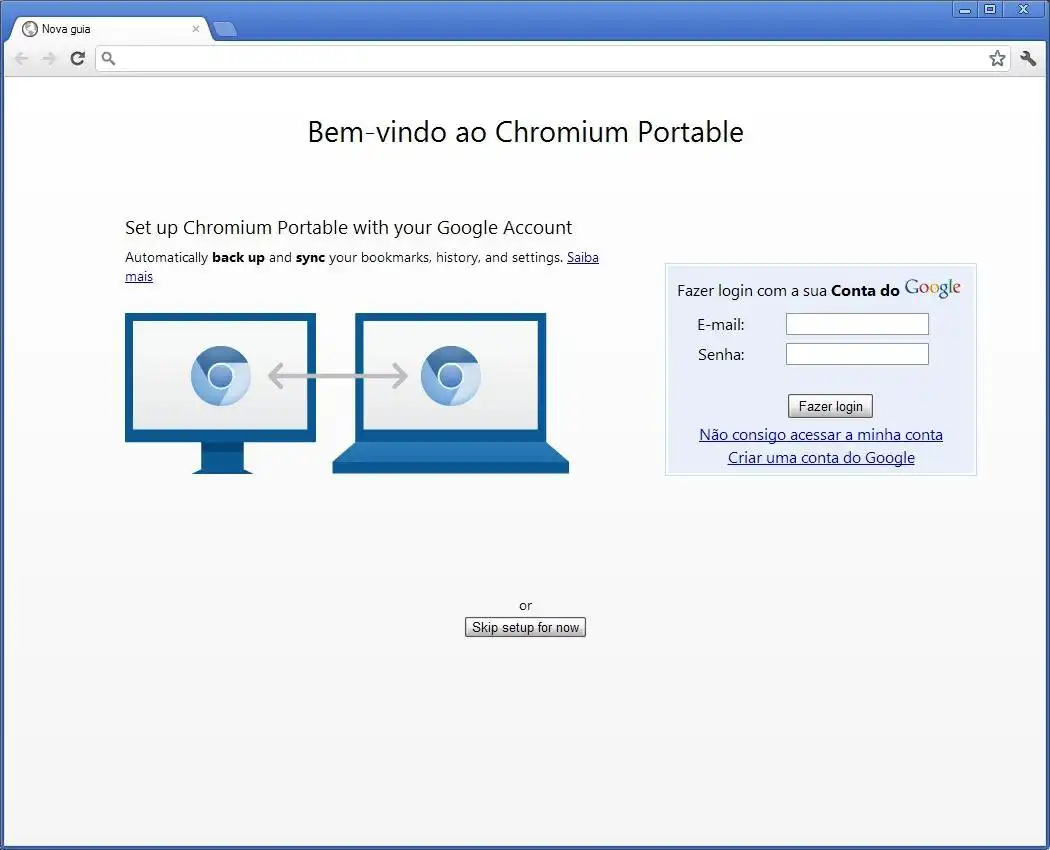
Task: Click the Bem-vindo ao Chromium Portable heading
Action: (526, 132)
